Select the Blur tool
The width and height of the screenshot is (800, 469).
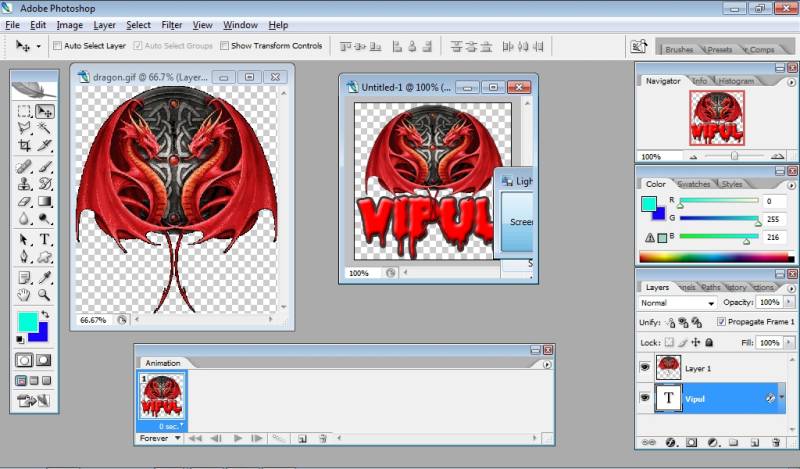tap(24, 219)
